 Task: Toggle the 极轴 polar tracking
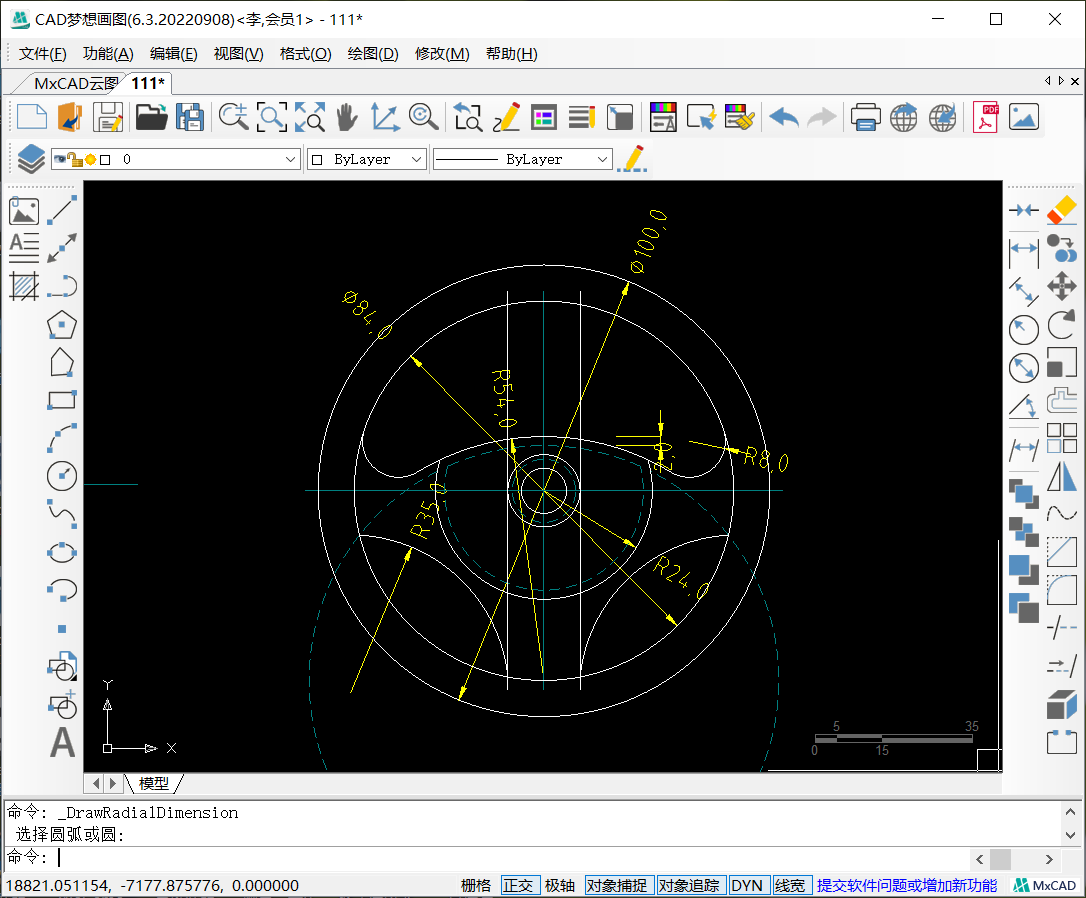click(x=560, y=885)
